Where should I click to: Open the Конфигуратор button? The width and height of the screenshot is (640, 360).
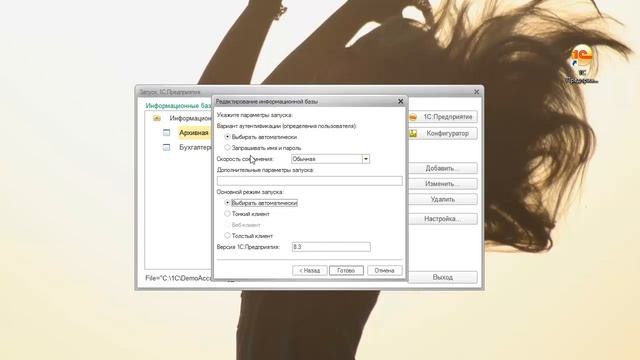coord(443,133)
